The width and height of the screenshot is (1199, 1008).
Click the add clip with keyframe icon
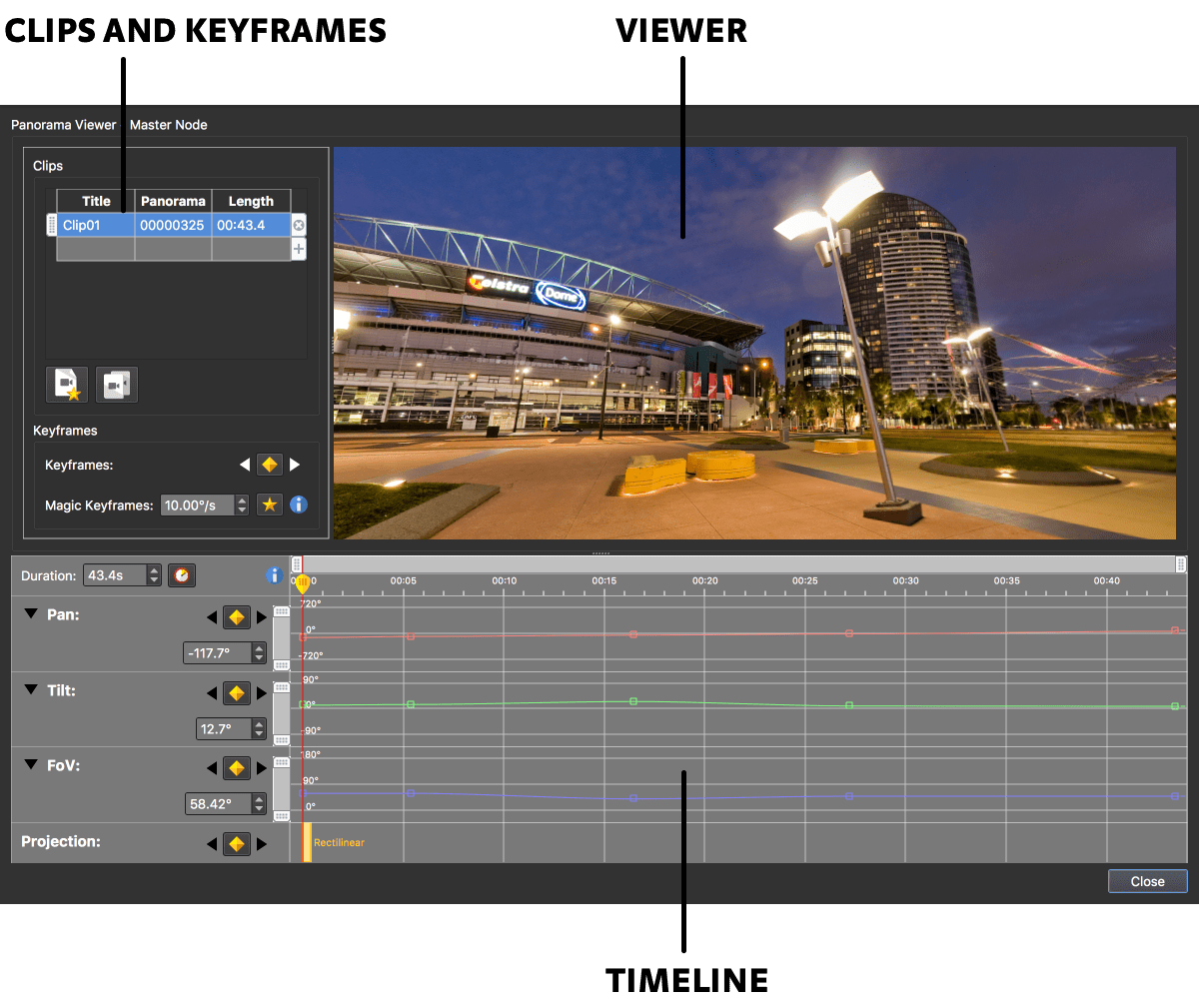pyautogui.click(x=66, y=384)
